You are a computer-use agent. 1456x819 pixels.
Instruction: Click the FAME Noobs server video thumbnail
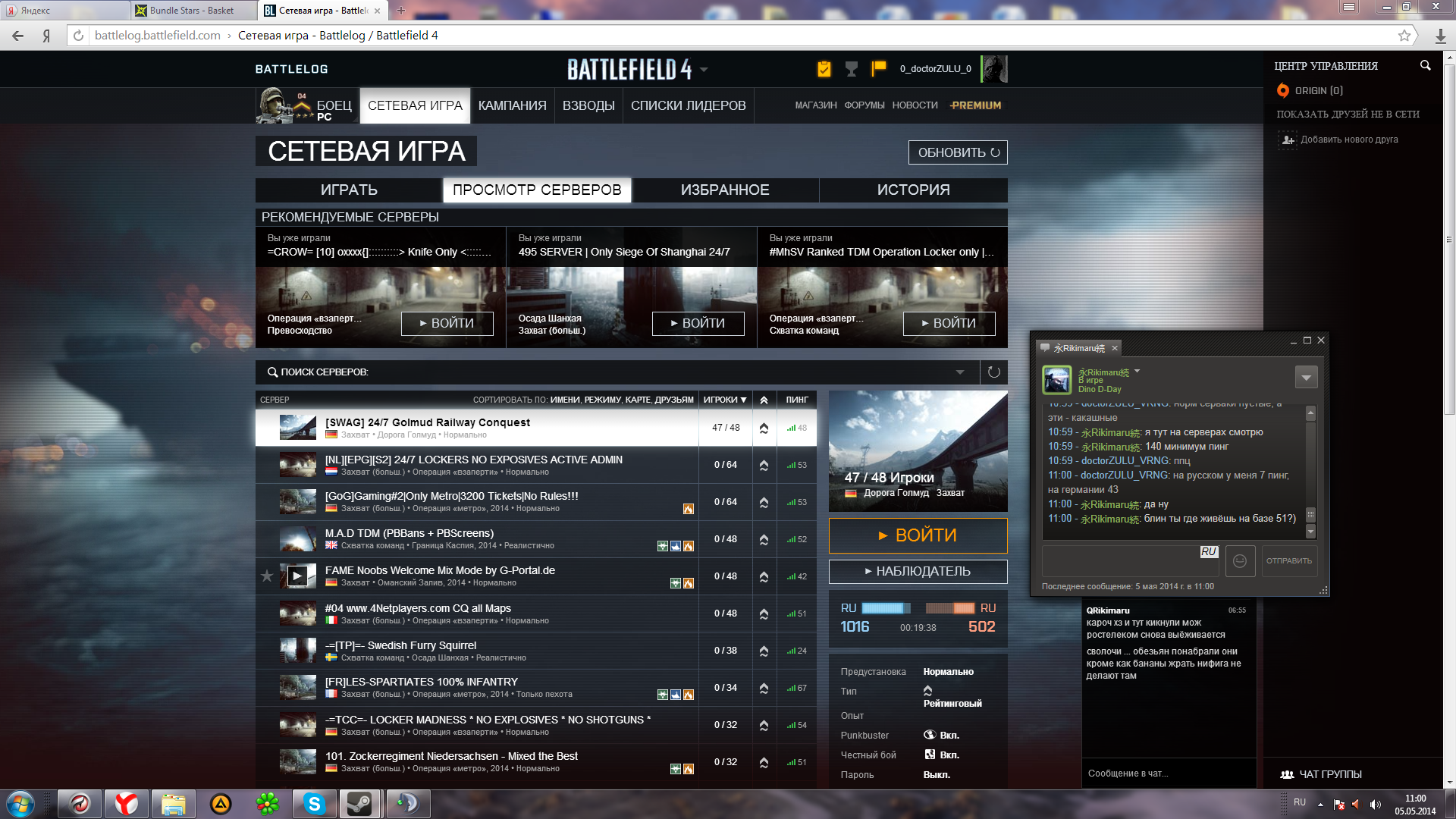pyautogui.click(x=298, y=576)
